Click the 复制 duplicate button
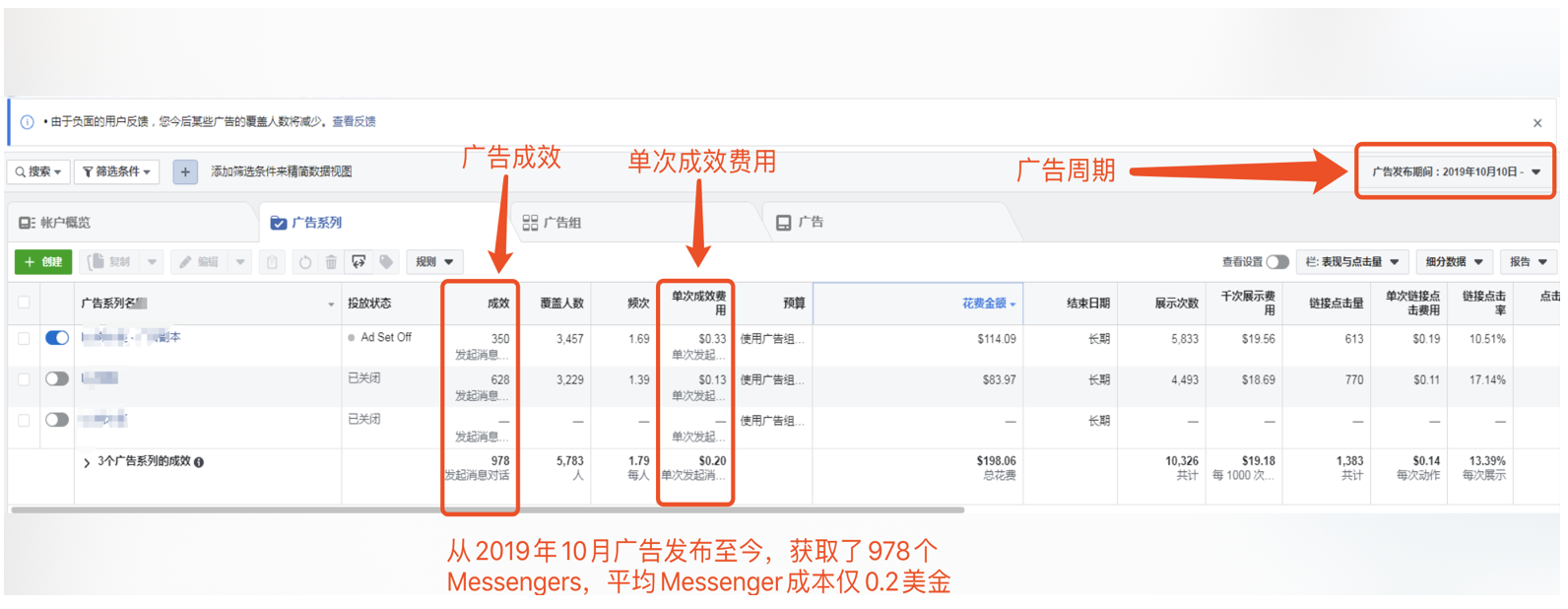Image resolution: width=1568 pixels, height=609 pixels. tap(111, 262)
